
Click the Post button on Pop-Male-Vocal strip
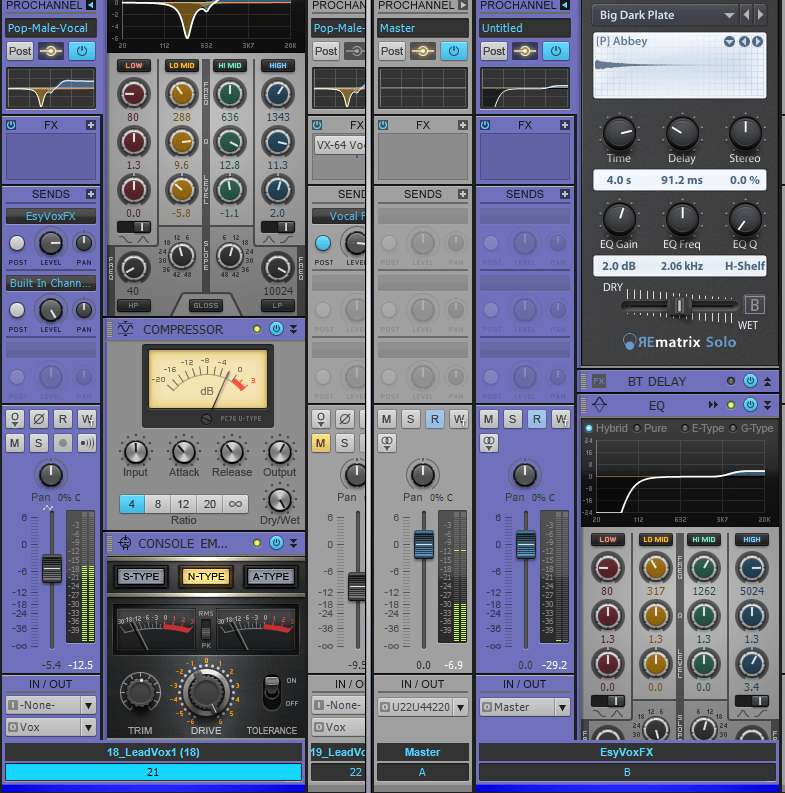coord(20,51)
